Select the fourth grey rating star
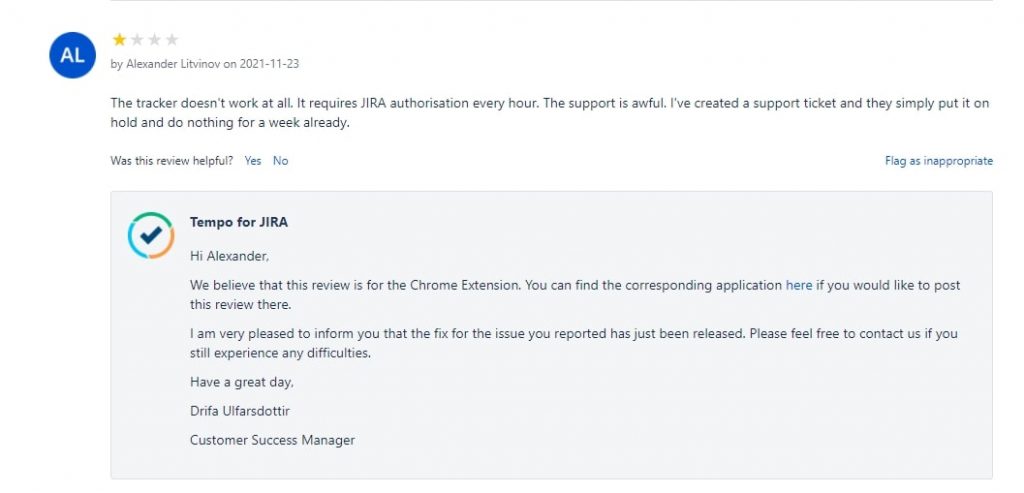The height and width of the screenshot is (493, 1024). point(172,40)
